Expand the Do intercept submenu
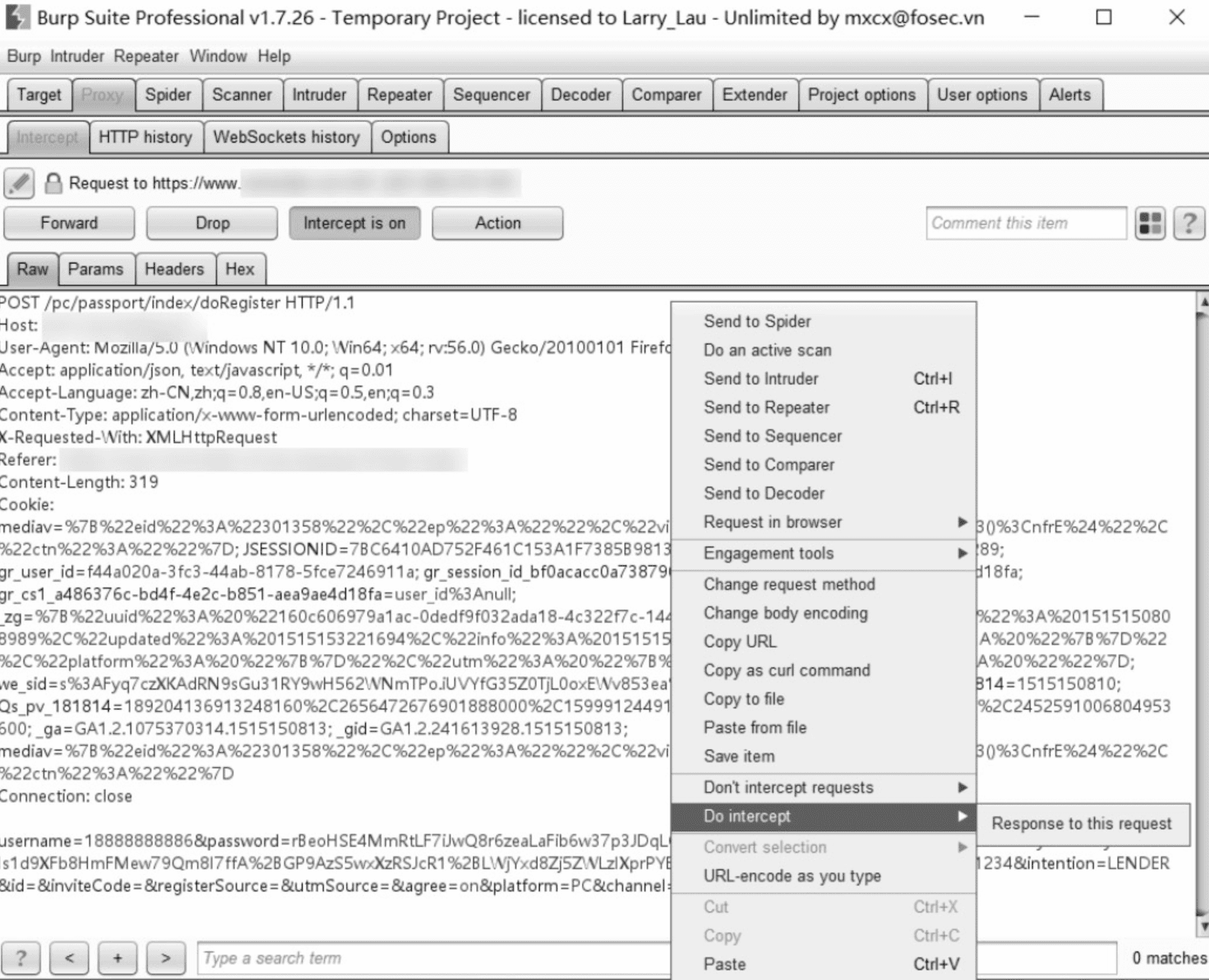 pos(823,816)
